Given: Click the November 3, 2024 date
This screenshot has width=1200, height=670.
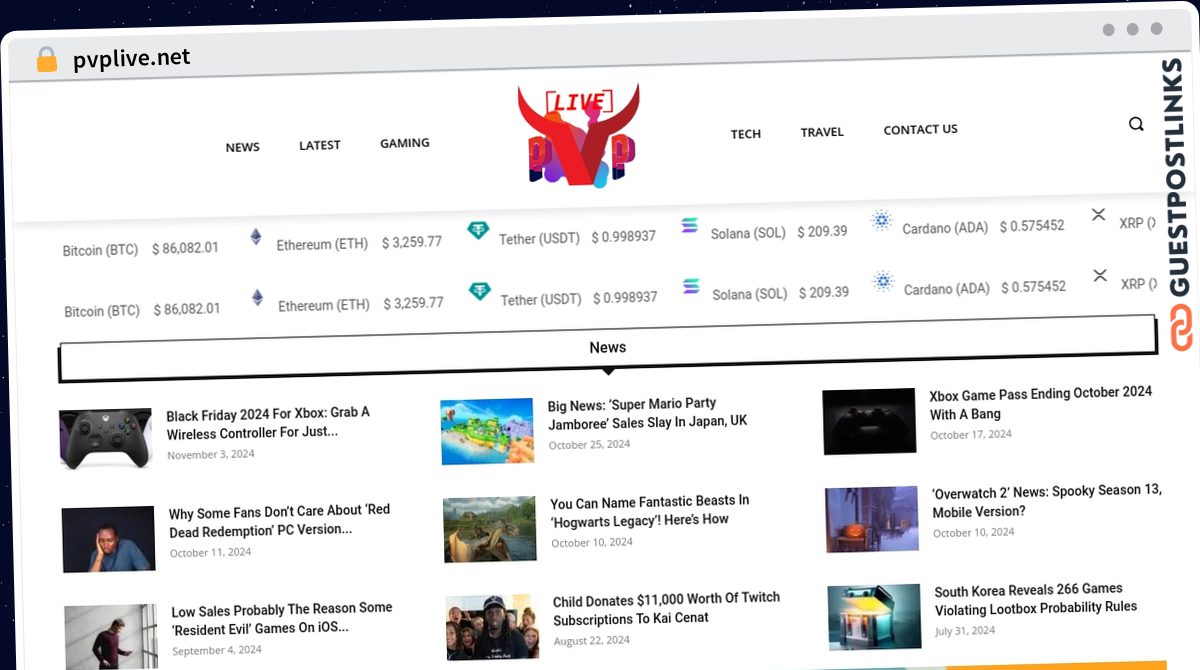Looking at the screenshot, I should [211, 454].
